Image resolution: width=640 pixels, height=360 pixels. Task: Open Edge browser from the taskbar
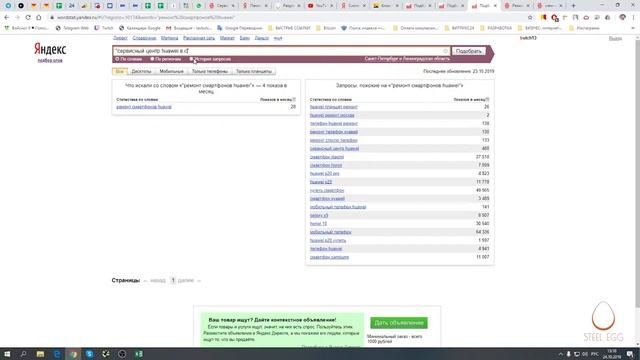click(x=57, y=354)
